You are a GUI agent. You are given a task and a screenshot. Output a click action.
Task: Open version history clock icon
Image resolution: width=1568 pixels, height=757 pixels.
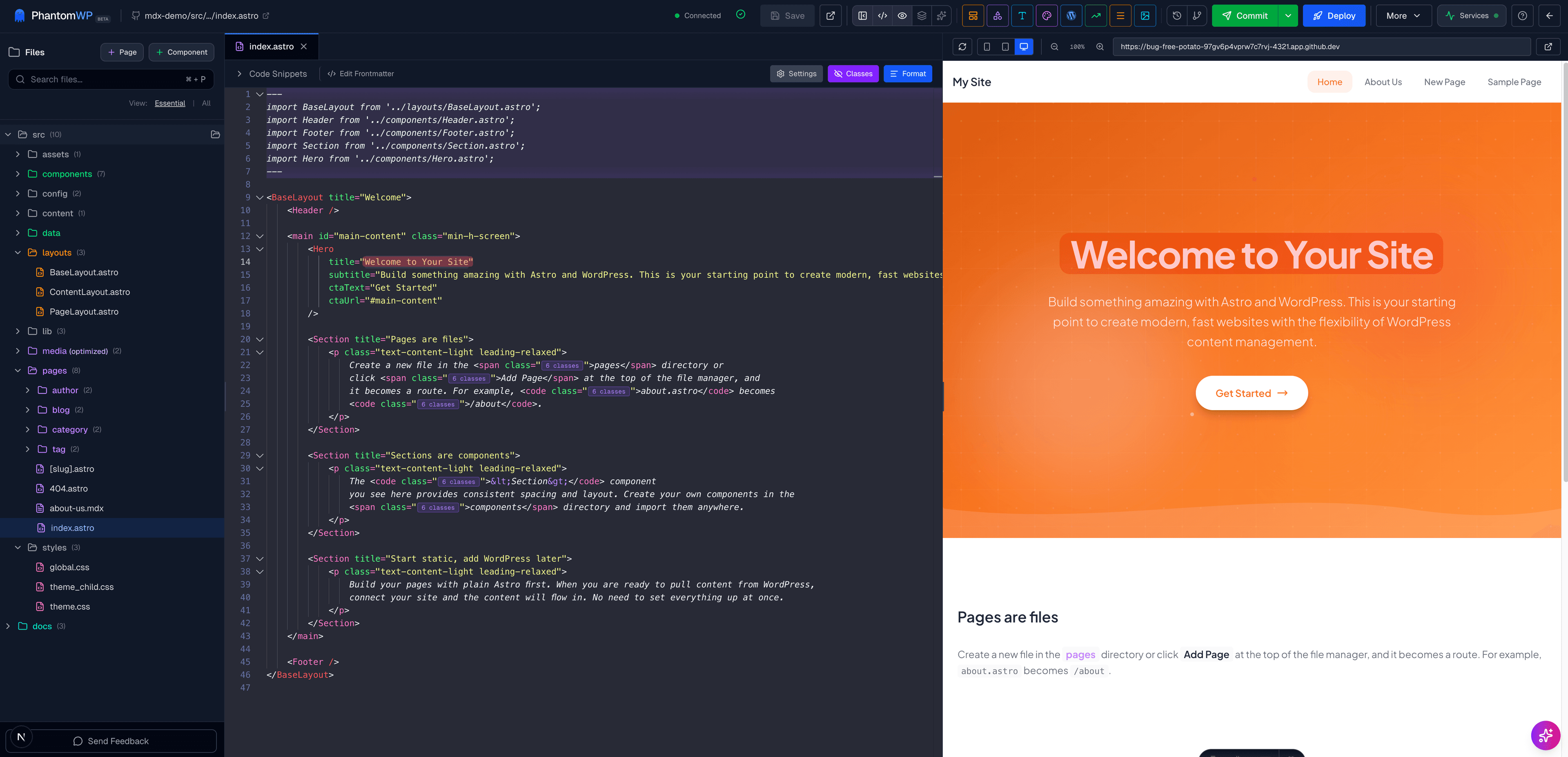(x=1176, y=16)
